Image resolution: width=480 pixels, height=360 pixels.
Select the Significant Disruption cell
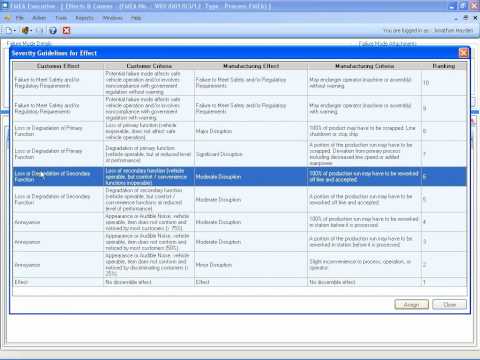[251, 154]
